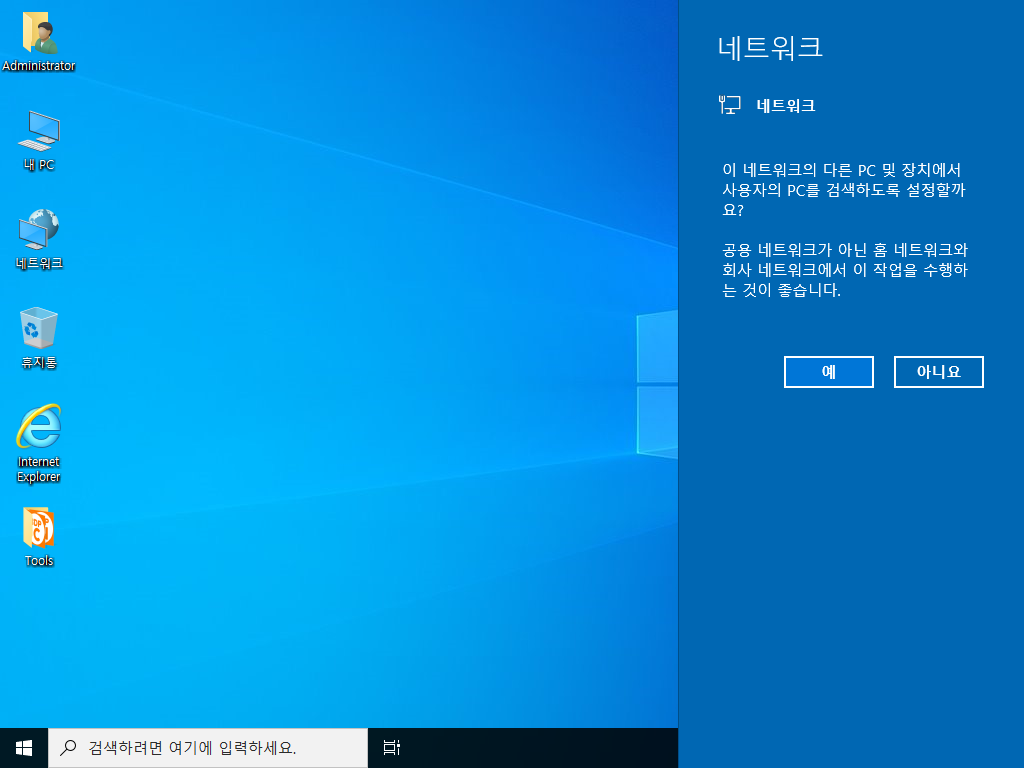1024x768 pixels.
Task: Open the Administrator folder desktop icon
Action: pos(39,41)
